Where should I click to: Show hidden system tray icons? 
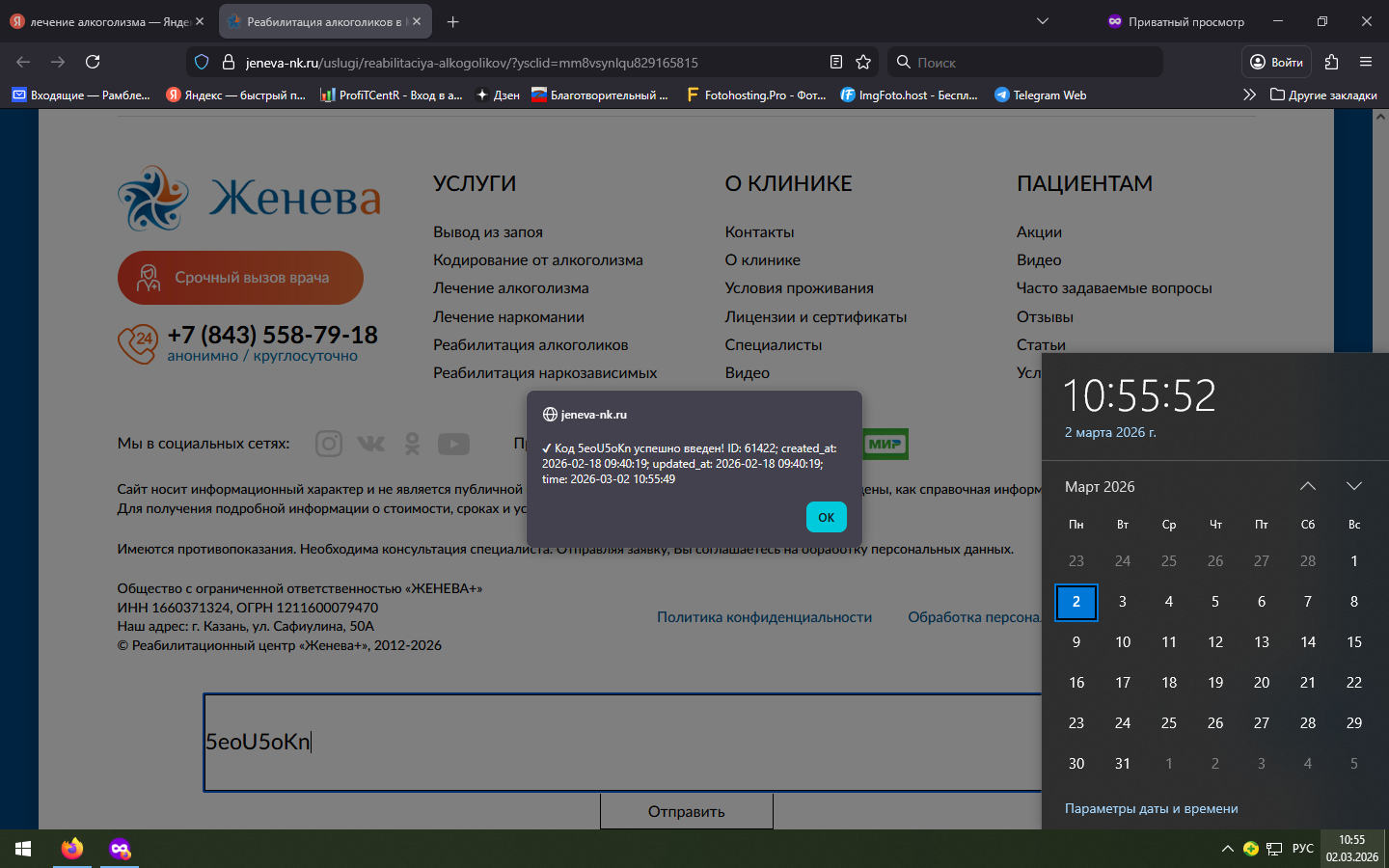pyautogui.click(x=1227, y=849)
